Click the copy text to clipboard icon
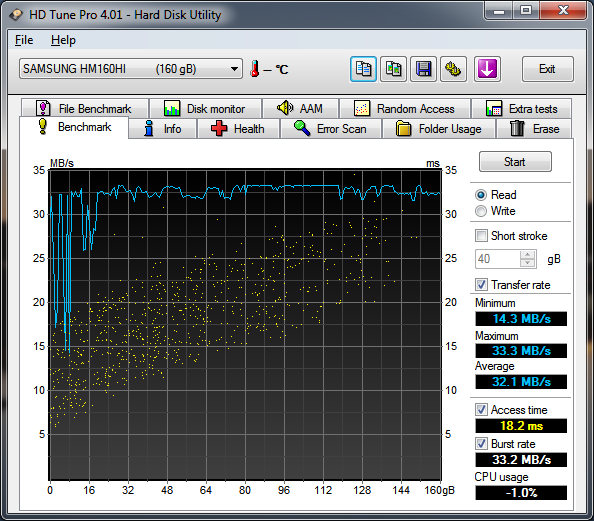Screen dimensions: 594x521 tap(363, 69)
